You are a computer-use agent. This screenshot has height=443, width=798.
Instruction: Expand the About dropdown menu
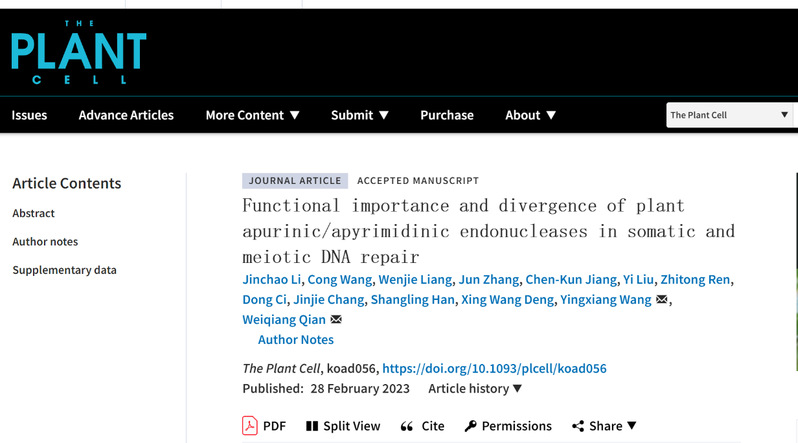530,115
